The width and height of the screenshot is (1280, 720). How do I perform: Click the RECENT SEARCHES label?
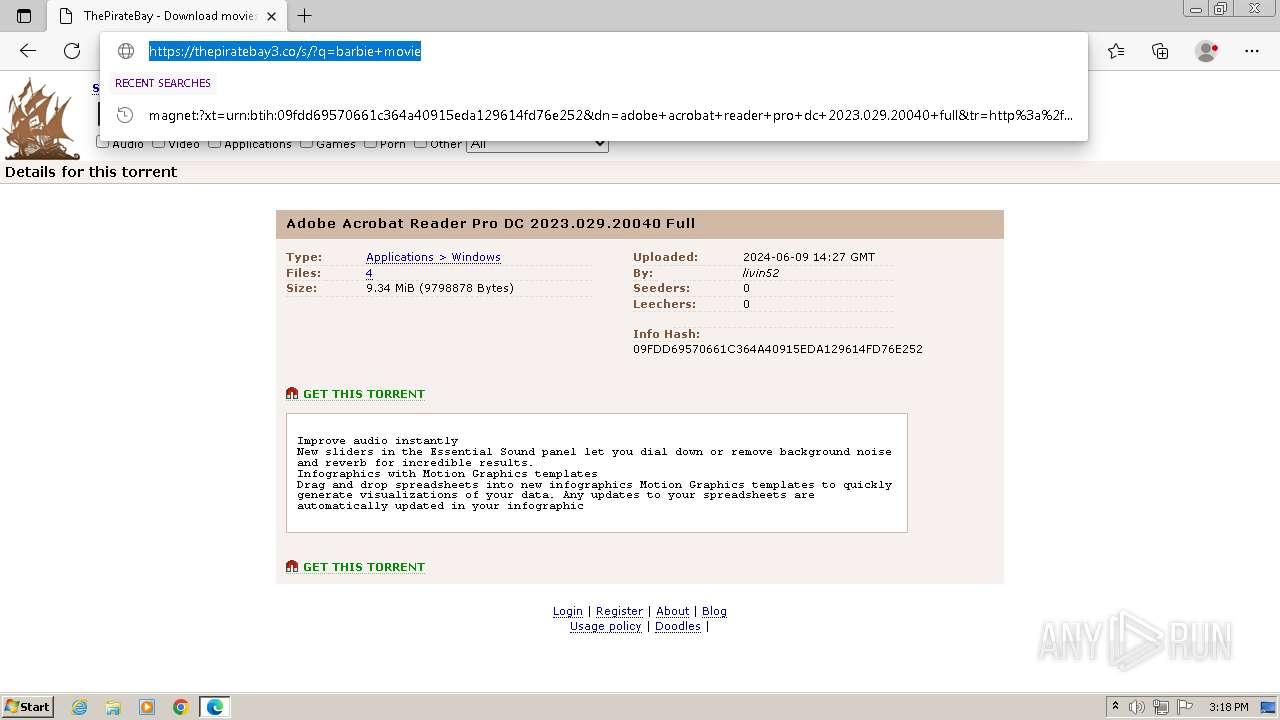[x=163, y=83]
